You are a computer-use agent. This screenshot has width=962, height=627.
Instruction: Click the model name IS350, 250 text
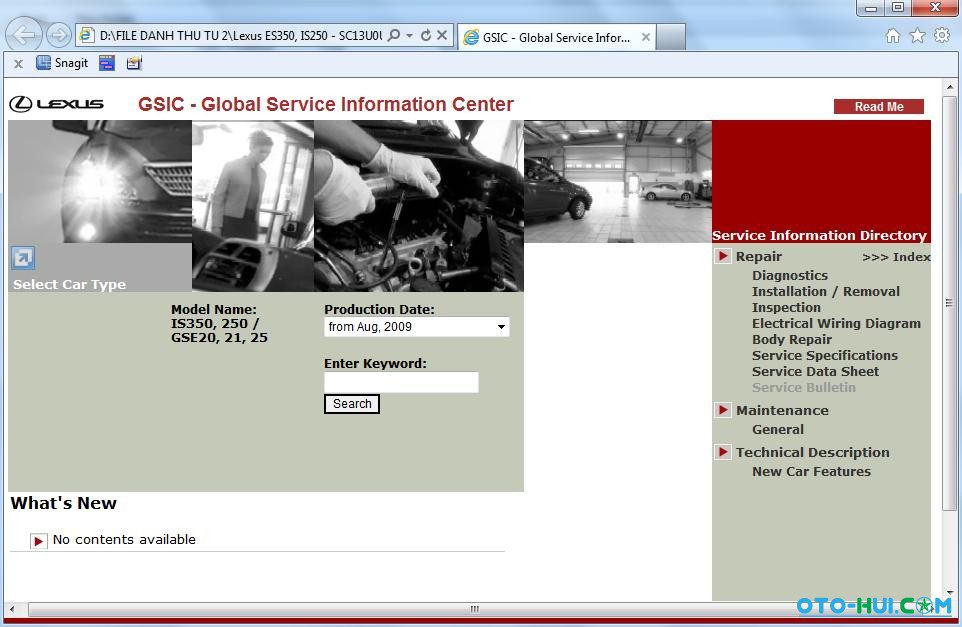pyautogui.click(x=219, y=330)
